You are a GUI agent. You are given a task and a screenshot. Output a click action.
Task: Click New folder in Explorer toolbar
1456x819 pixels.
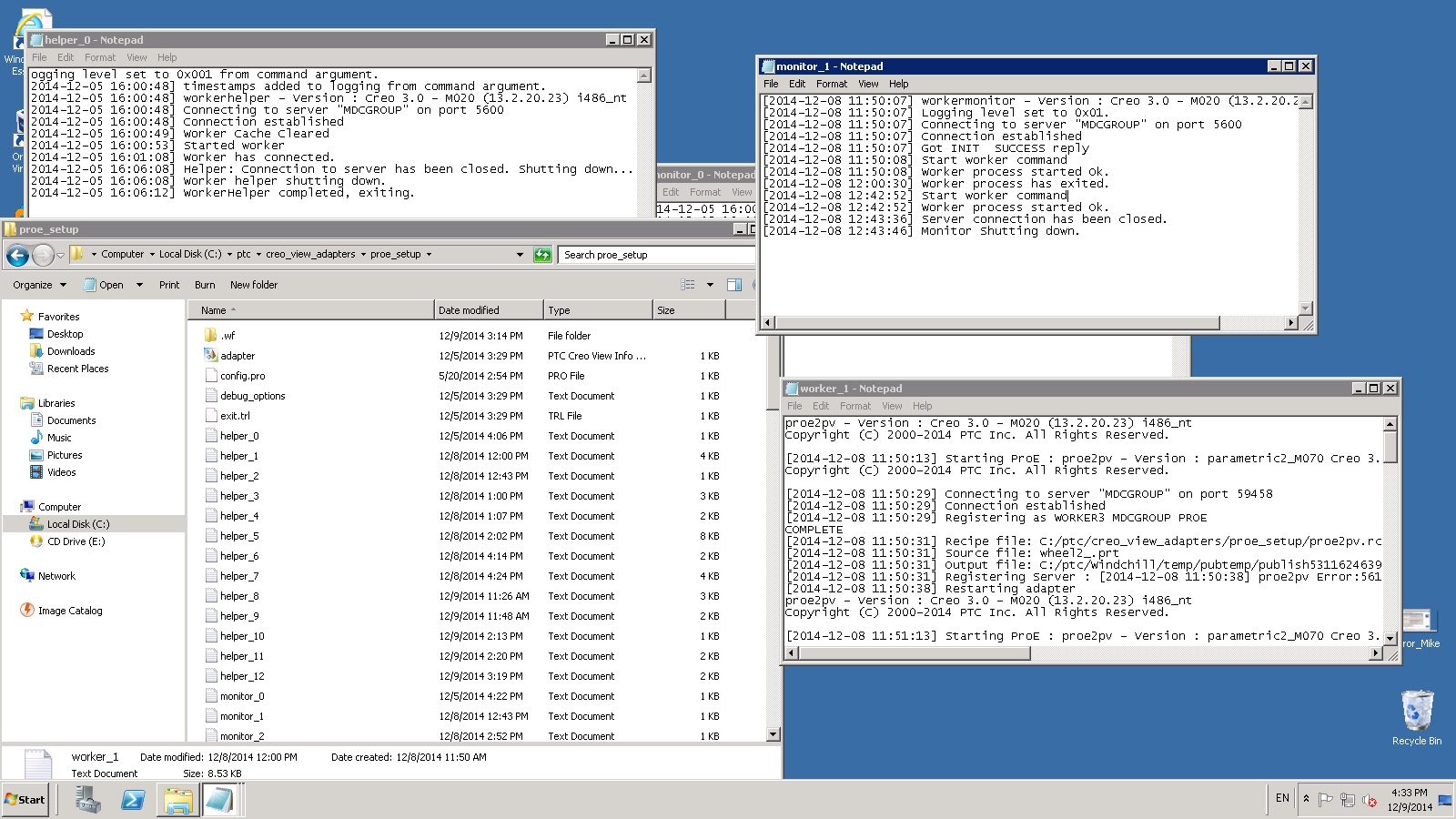[x=254, y=285]
